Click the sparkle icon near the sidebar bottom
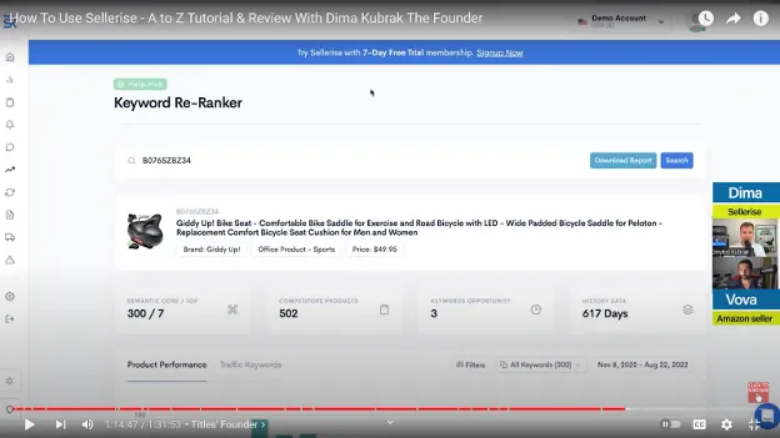Viewport: 780px width, 438px height. (10, 381)
